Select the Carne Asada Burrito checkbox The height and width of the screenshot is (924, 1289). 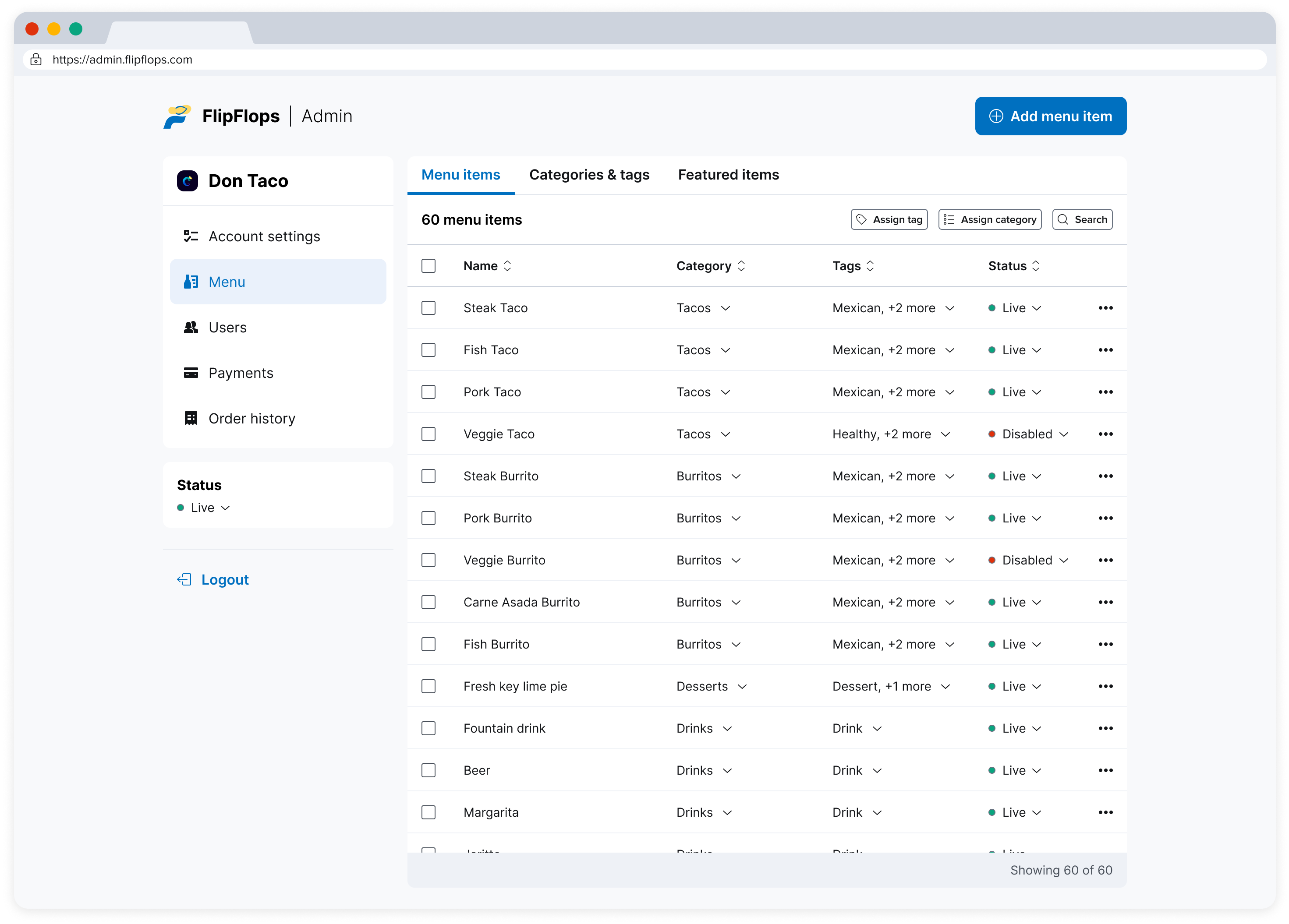coord(428,602)
